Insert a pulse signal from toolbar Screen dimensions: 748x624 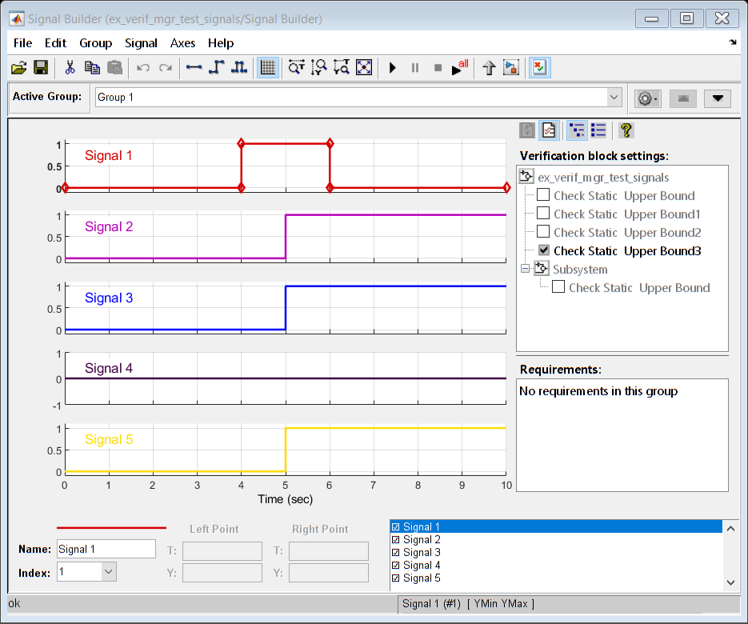[x=239, y=68]
